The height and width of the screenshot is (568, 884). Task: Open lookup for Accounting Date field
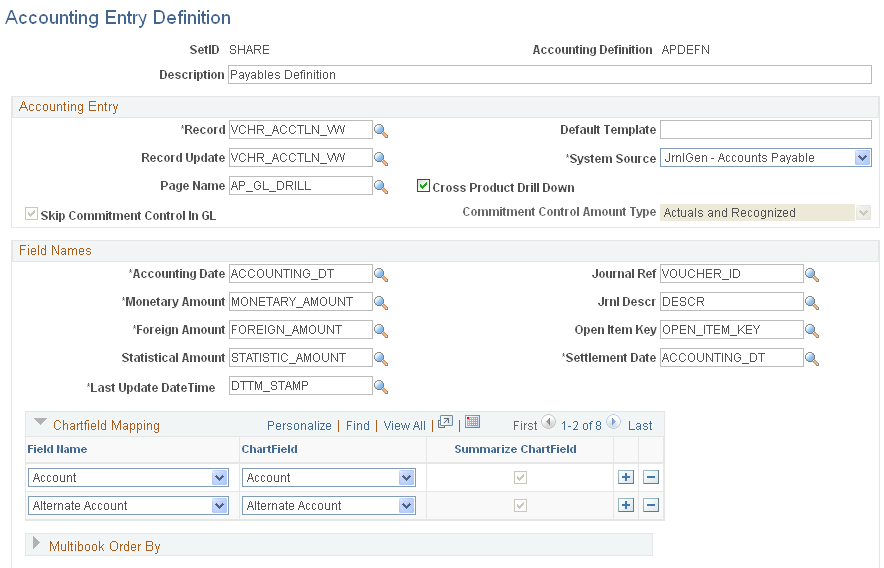coord(381,275)
